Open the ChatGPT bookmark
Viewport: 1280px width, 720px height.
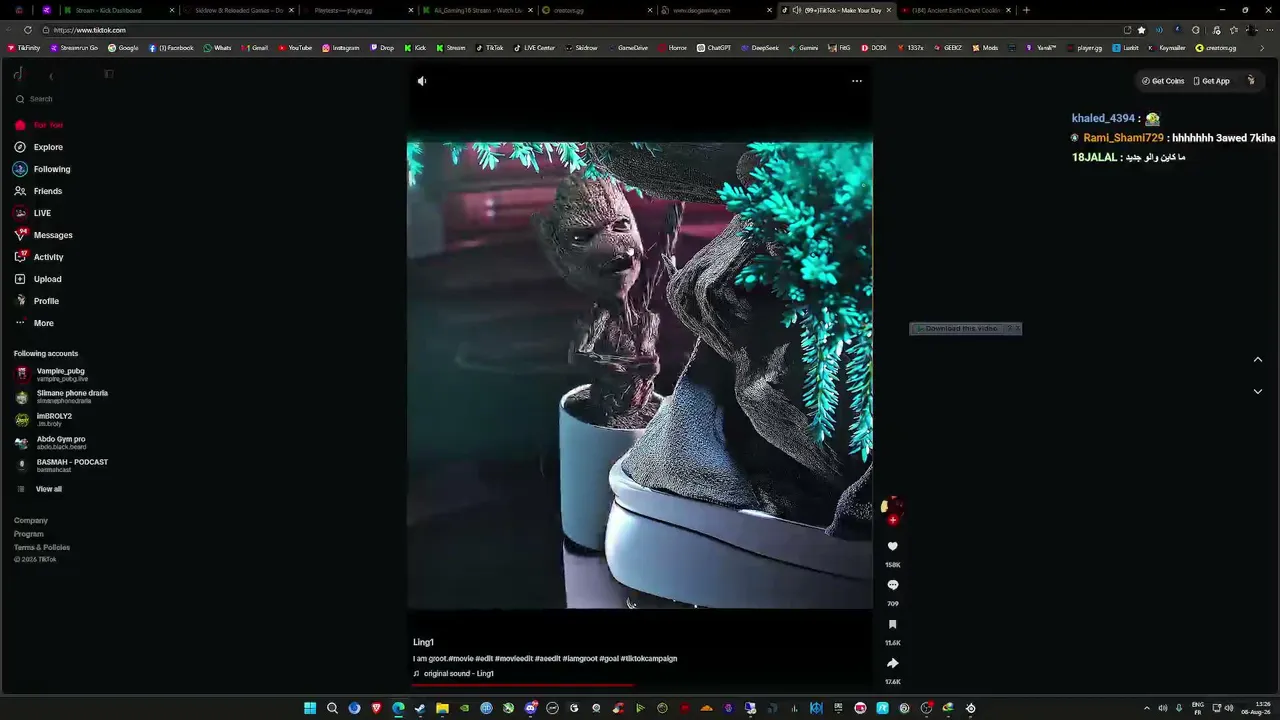[x=714, y=48]
